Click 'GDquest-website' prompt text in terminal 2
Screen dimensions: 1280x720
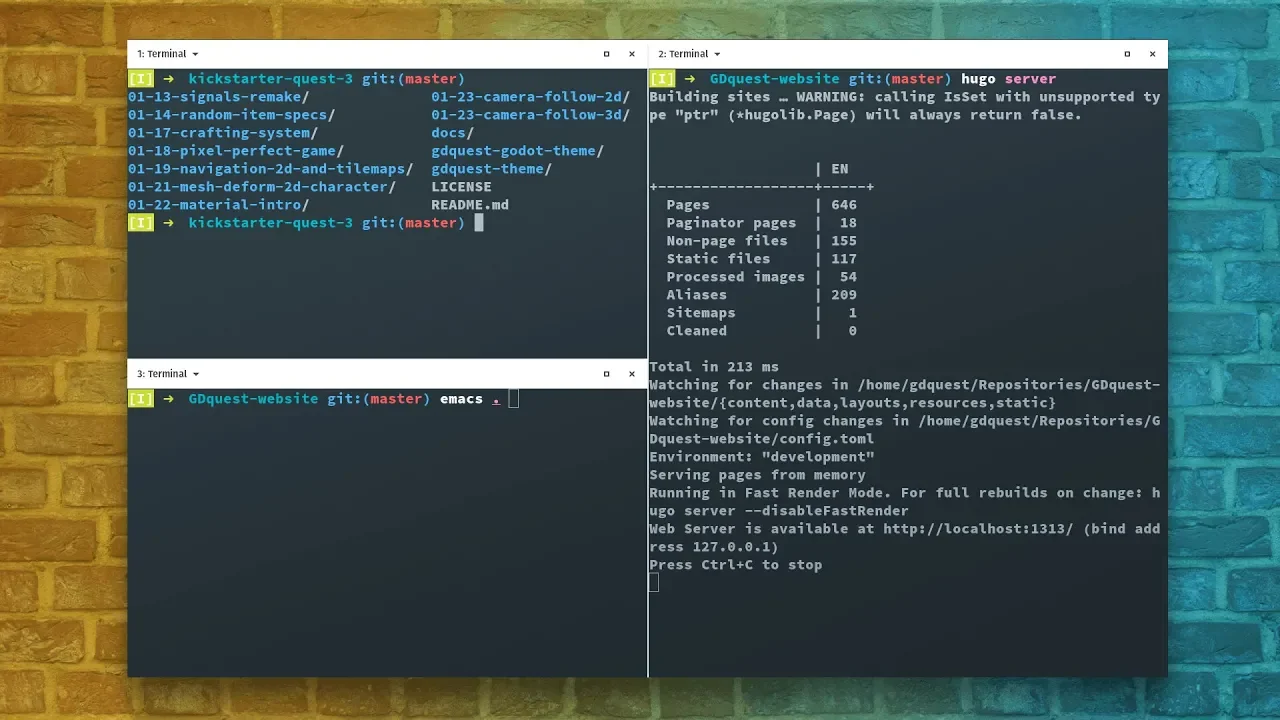[x=775, y=79]
